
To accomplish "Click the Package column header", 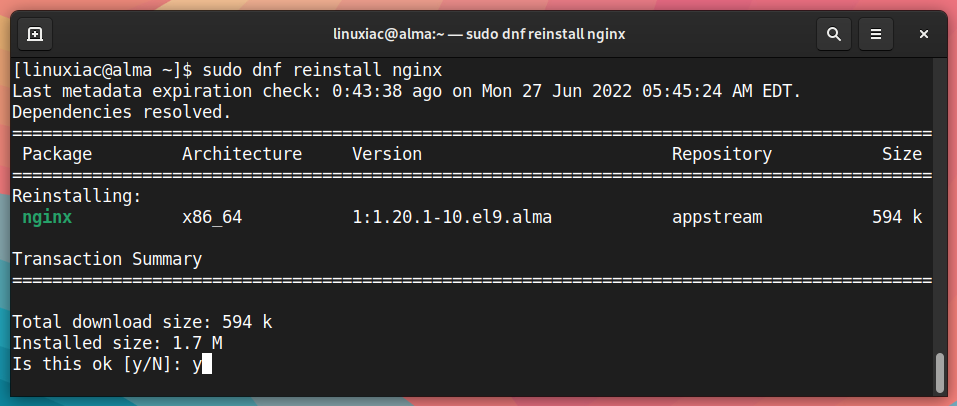I will [x=57, y=154].
